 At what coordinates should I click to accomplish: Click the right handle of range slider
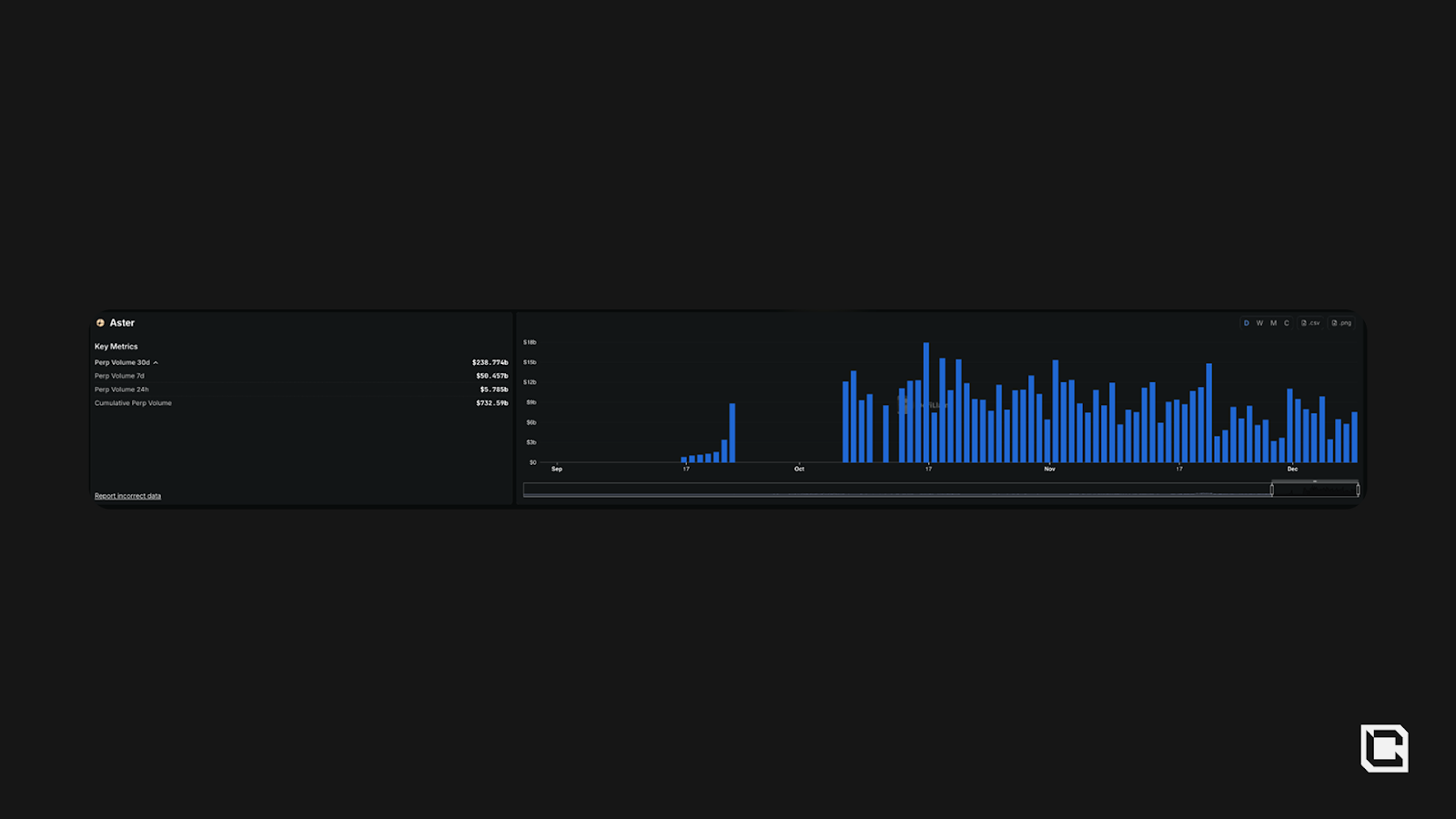click(1358, 490)
